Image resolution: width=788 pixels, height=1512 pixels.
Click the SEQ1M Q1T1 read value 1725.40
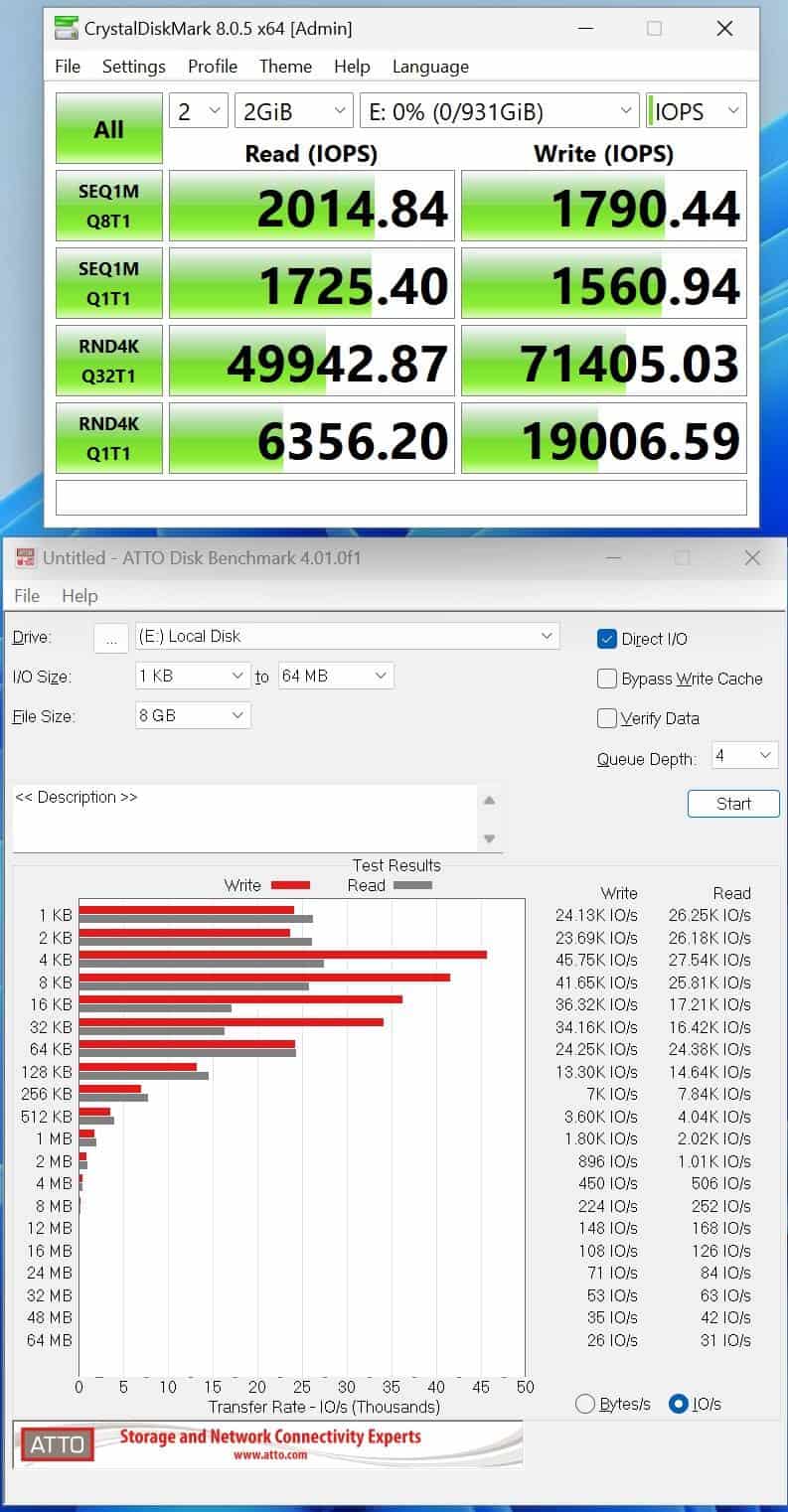[x=312, y=283]
